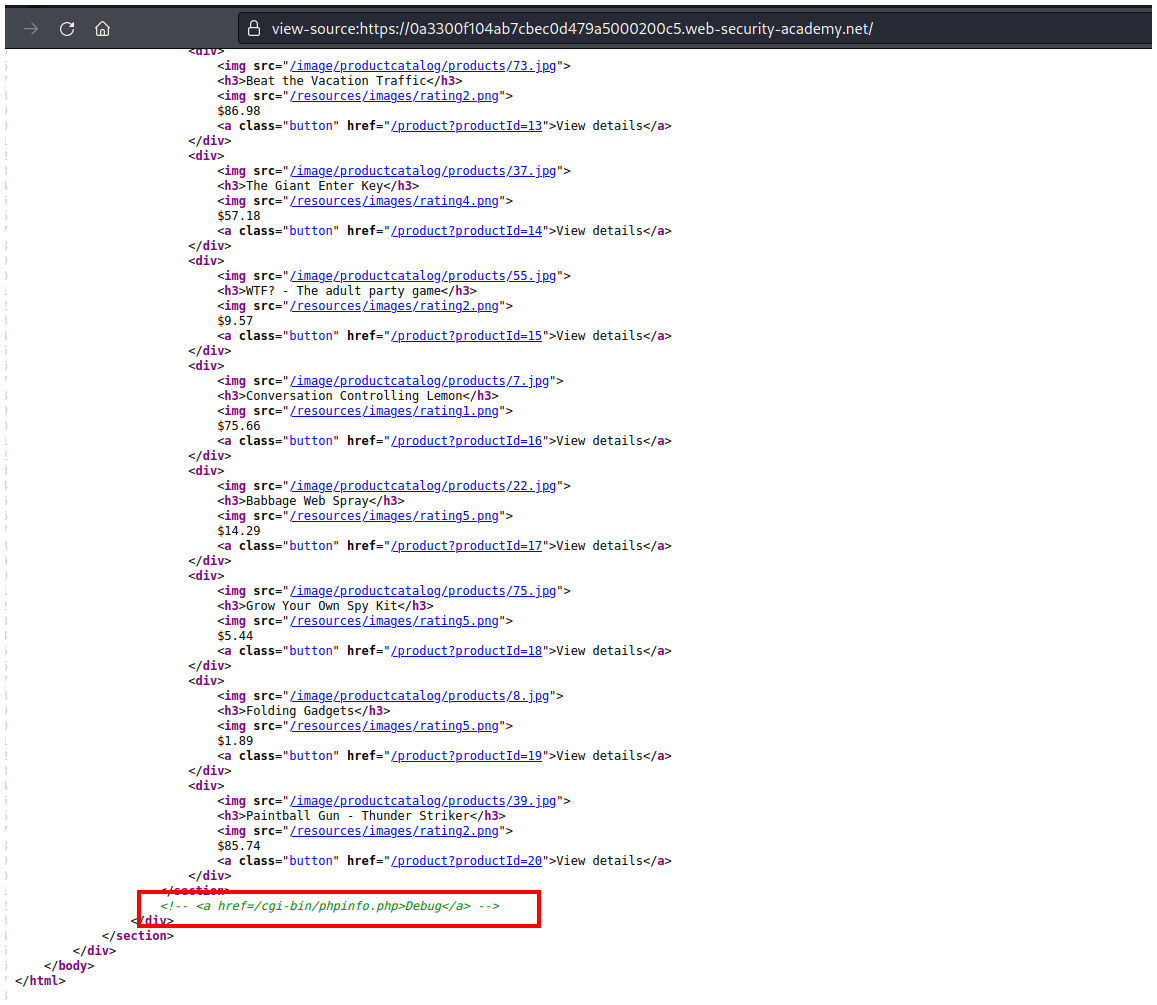Open the products/22.jpg image link
Viewport: 1157px width, 1005px height.
coord(423,486)
